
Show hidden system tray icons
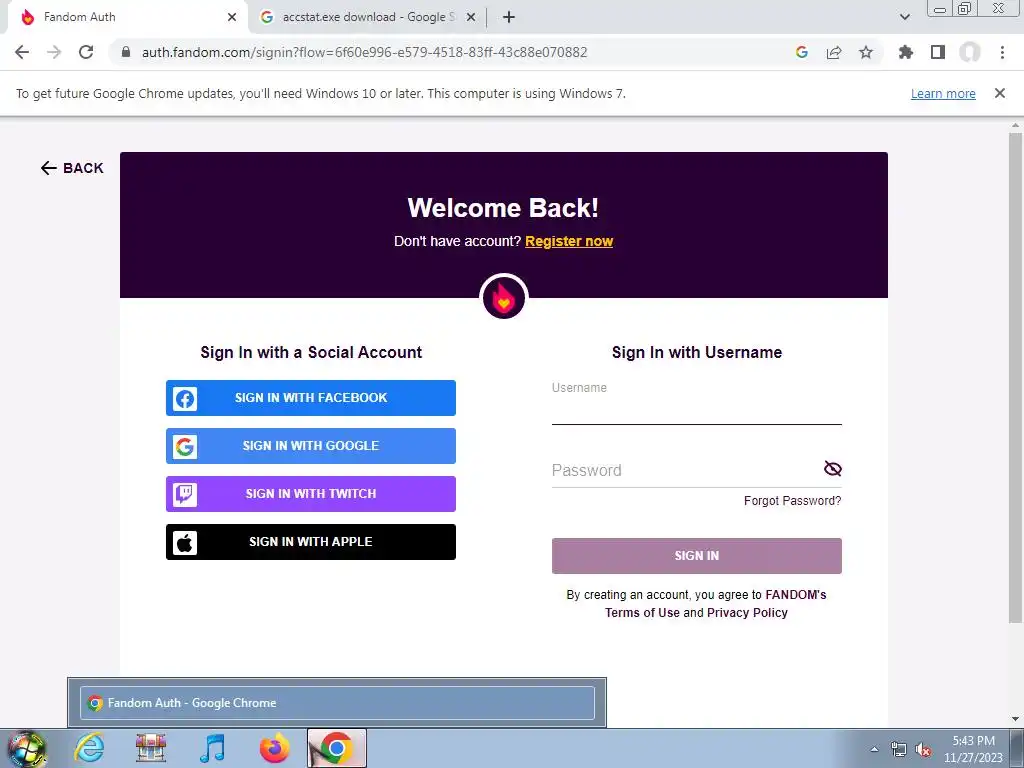click(x=874, y=749)
